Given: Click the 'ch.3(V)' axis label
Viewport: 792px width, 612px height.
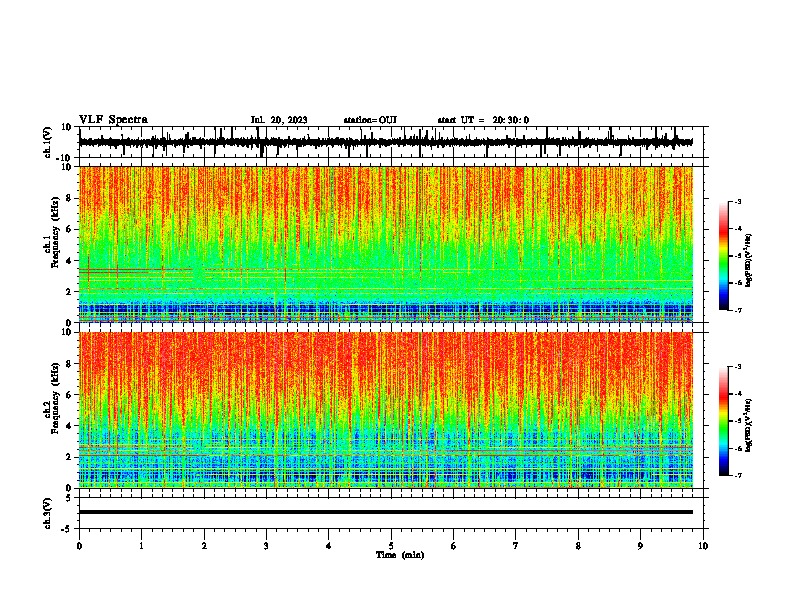Looking at the screenshot, I should 48,513.
